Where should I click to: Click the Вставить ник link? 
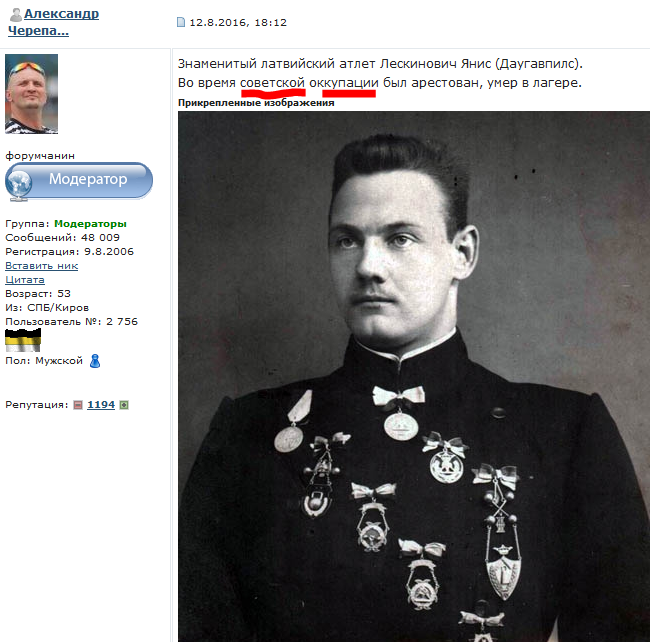(41, 266)
